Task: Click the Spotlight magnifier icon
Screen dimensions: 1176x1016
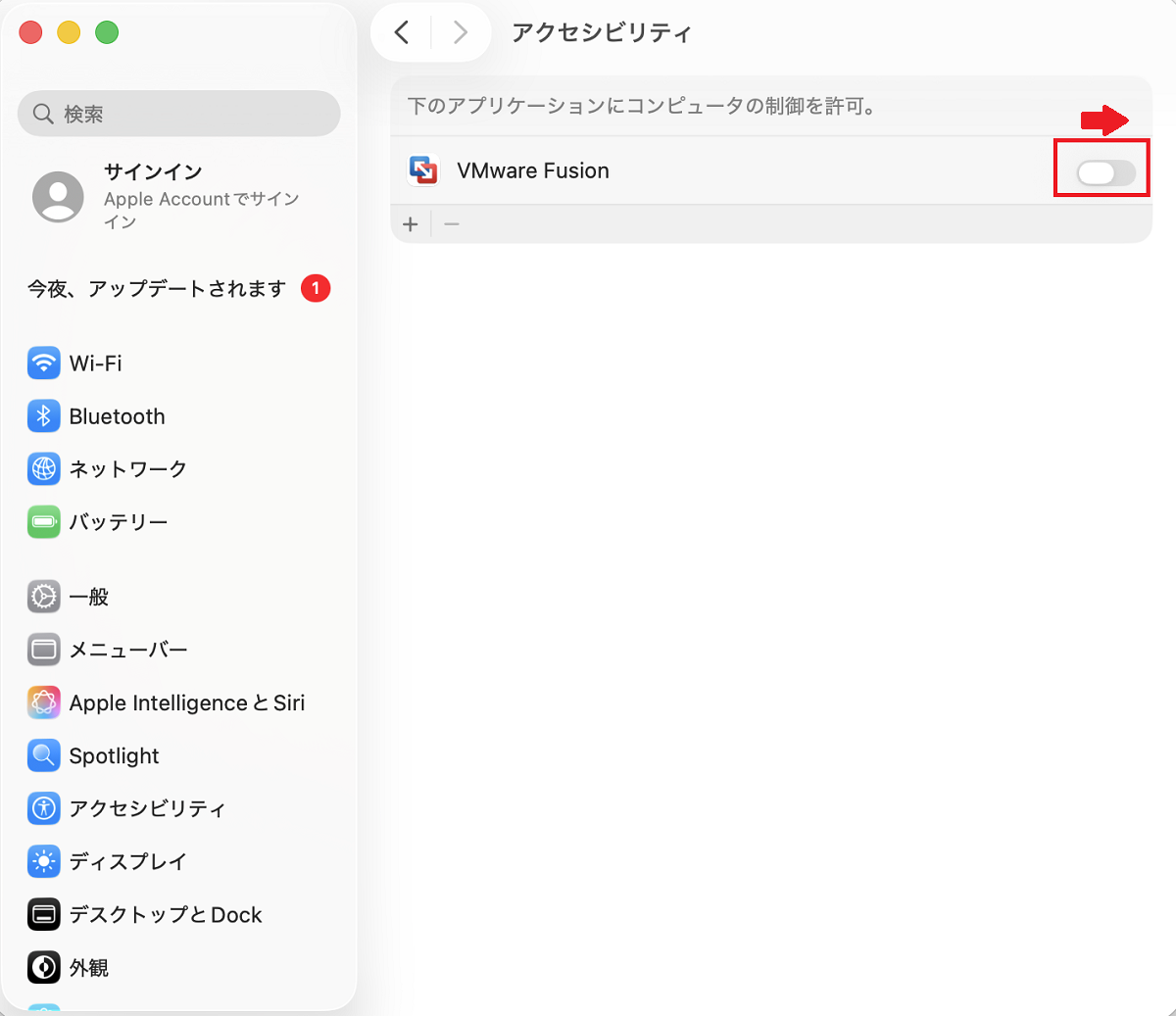Action: pyautogui.click(x=44, y=755)
